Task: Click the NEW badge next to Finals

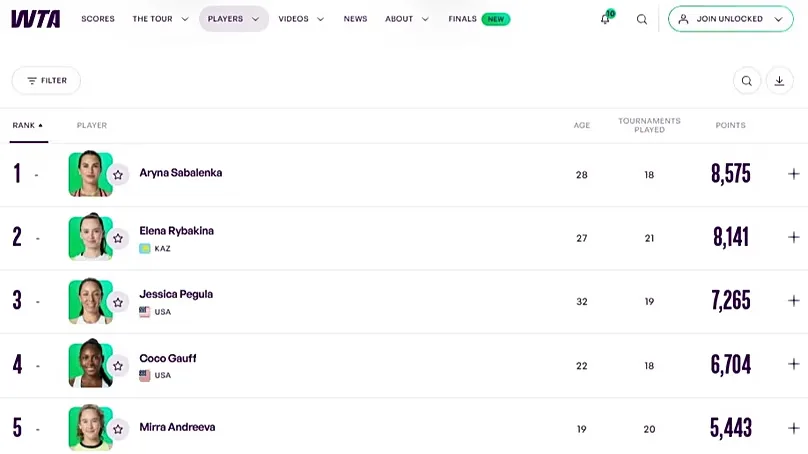Action: [496, 19]
